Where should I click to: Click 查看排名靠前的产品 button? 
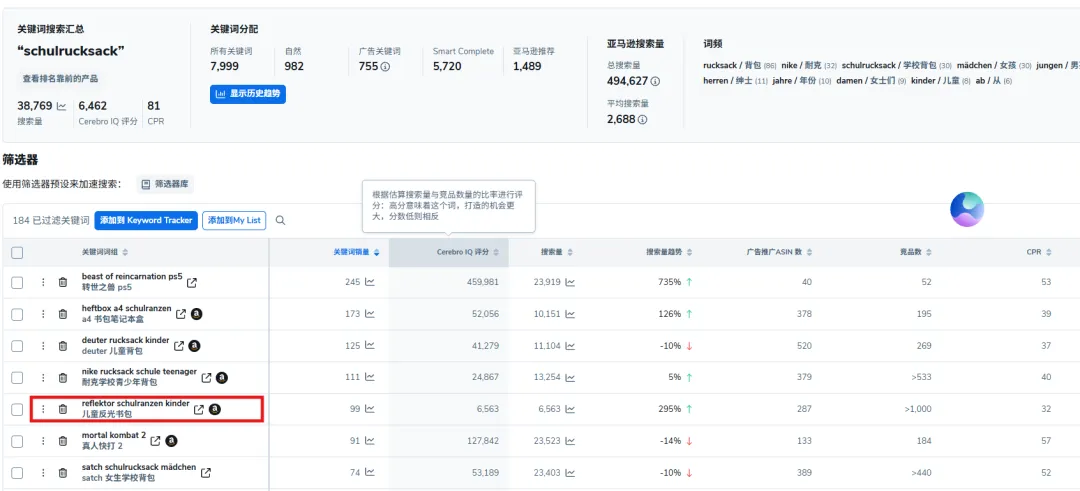[x=60, y=79]
